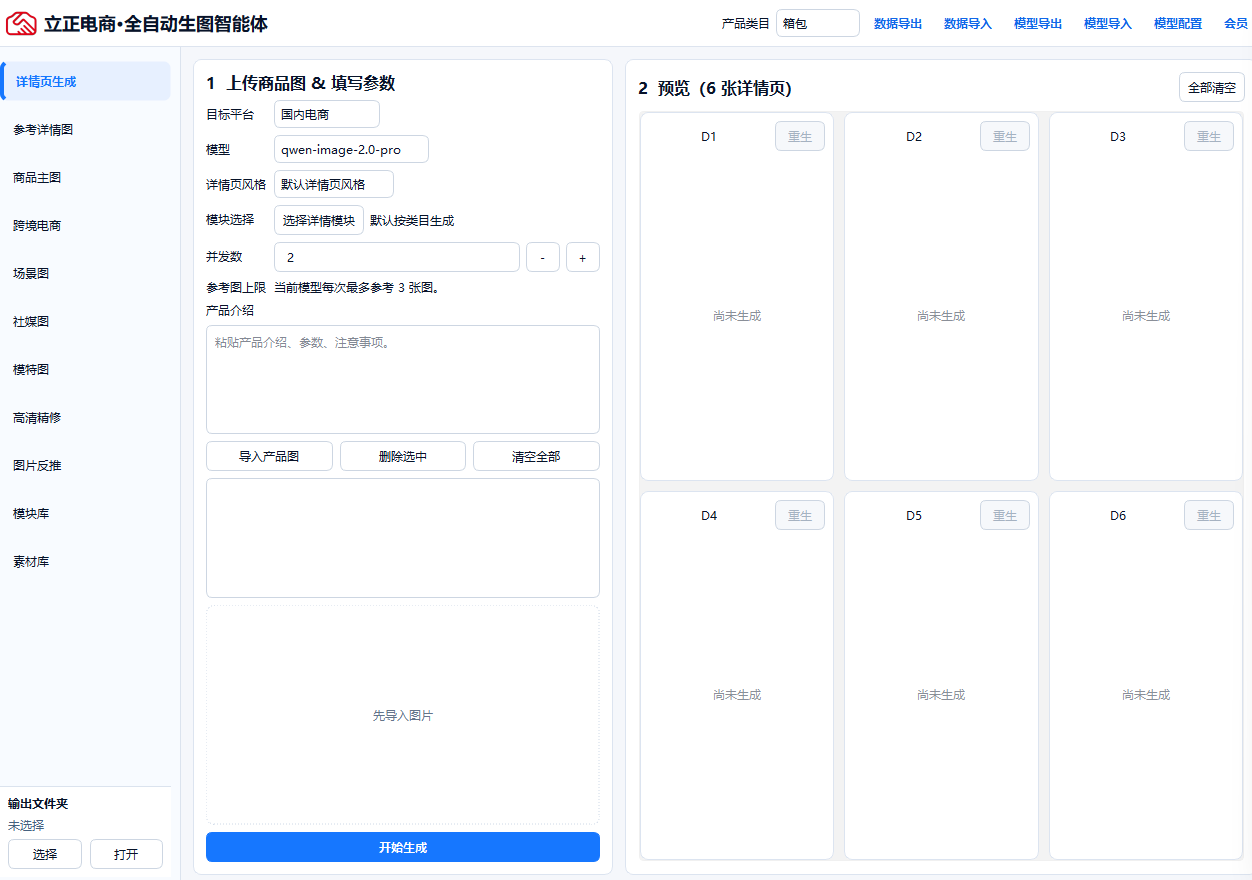
Task: Open the 跨境电商 sidebar item
Action: click(x=86, y=225)
